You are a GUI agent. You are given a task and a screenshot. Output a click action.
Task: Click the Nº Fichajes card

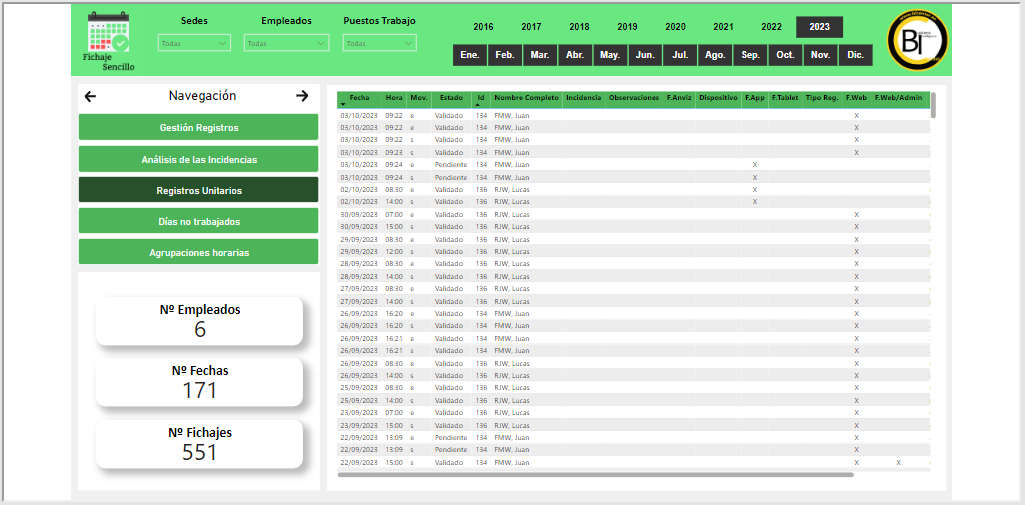(199, 443)
